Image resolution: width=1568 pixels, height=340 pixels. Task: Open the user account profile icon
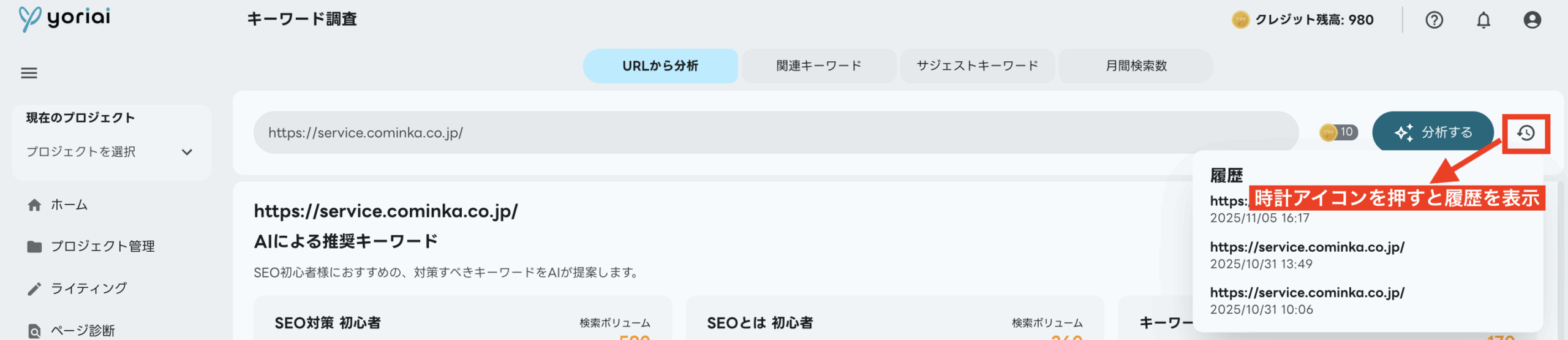point(1532,20)
